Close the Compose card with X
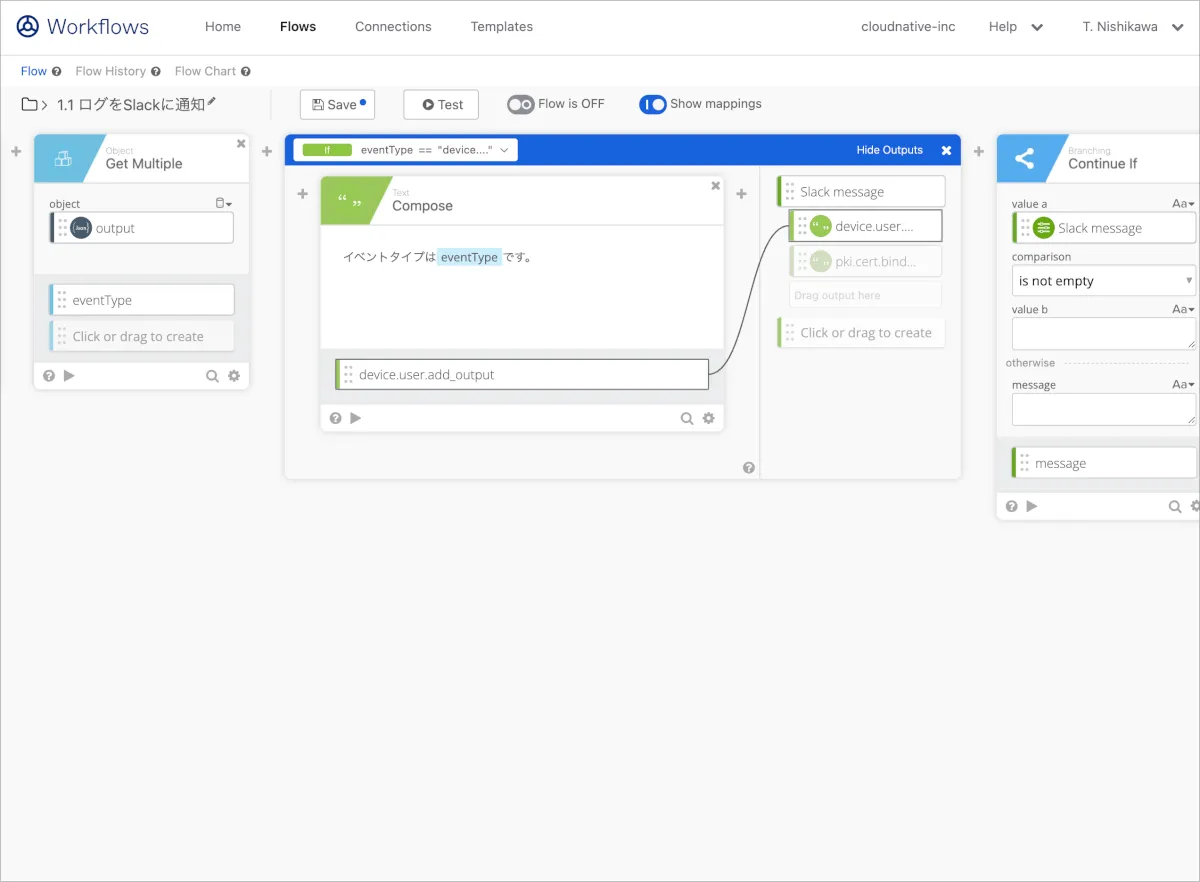This screenshot has width=1200, height=882. click(x=715, y=186)
